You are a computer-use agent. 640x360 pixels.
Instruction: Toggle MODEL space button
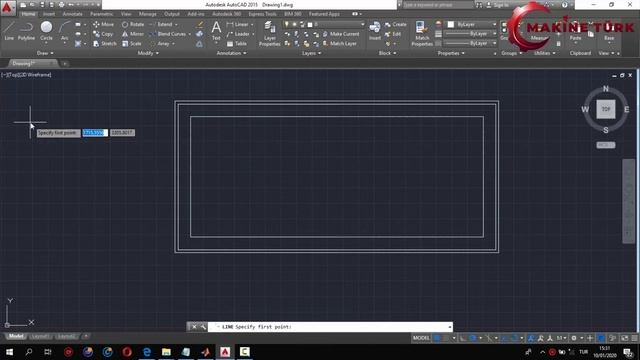point(421,338)
